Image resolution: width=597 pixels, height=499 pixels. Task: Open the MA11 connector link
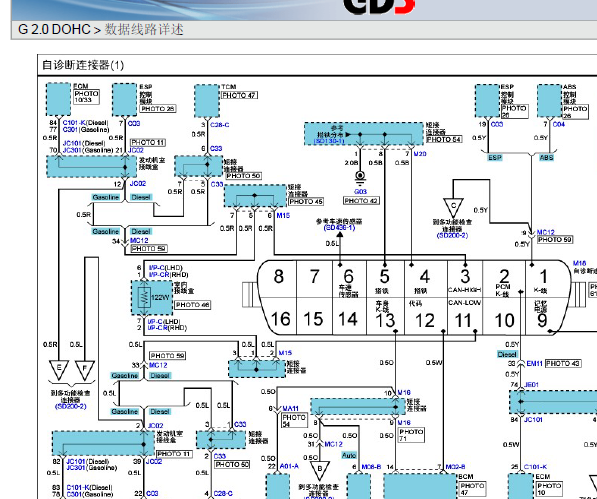coord(291,408)
